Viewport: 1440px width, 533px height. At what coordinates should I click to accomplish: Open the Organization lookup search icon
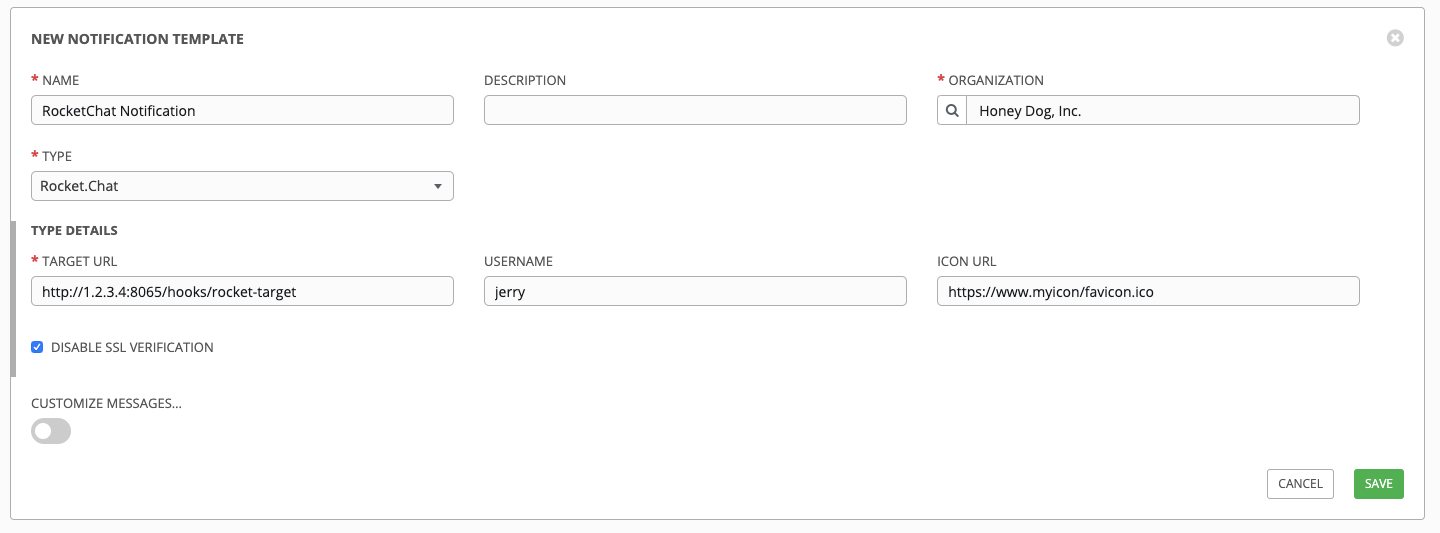point(952,111)
